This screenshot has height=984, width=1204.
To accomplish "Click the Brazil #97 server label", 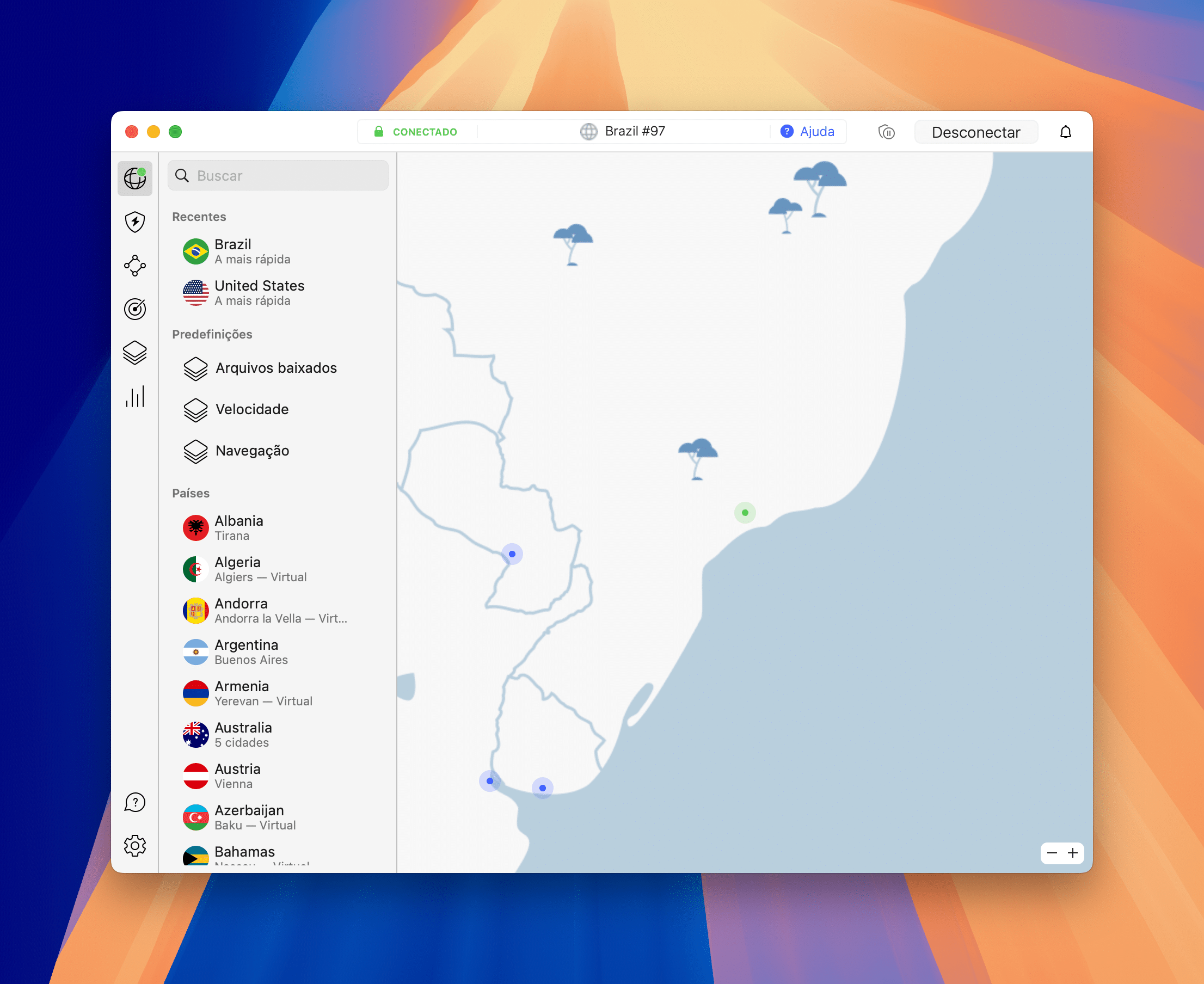I will tap(635, 132).
